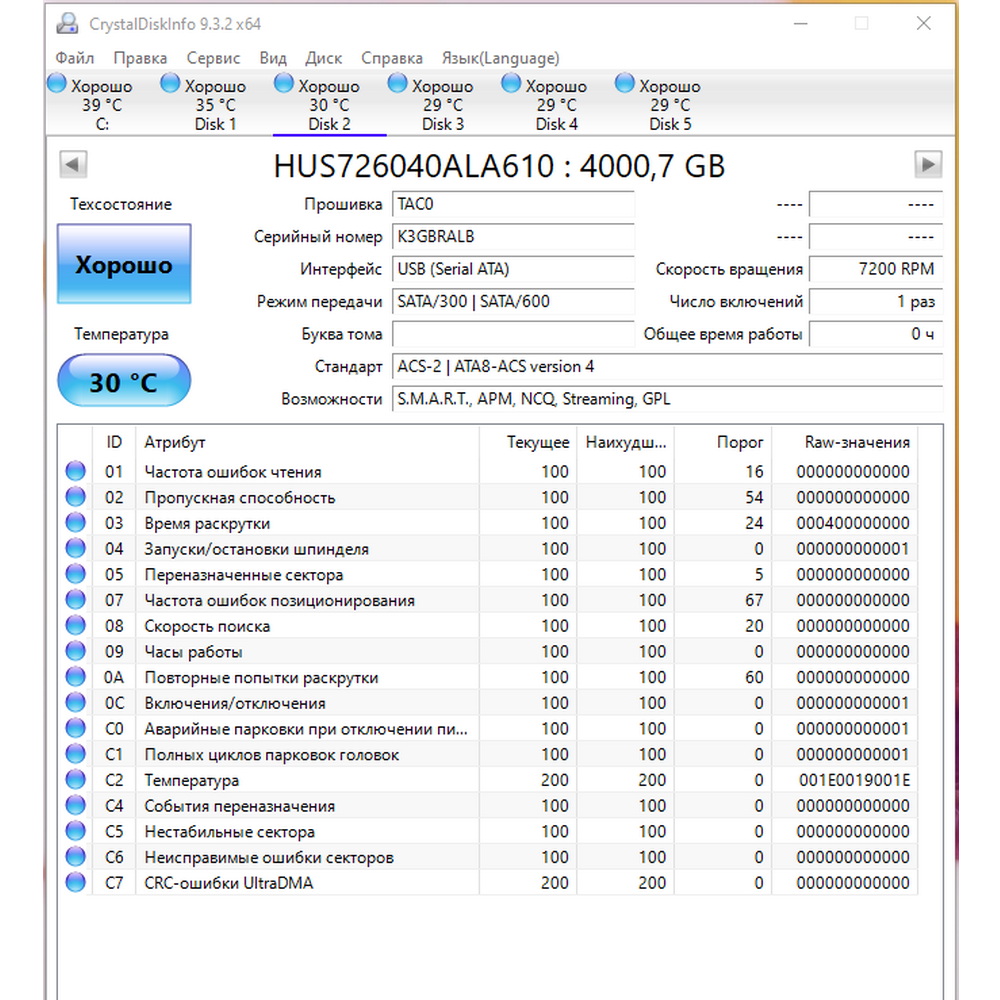The image size is (1000, 1000).
Task: Click status orb of attribute C5 Нестабильные сектора
Action: [75, 831]
